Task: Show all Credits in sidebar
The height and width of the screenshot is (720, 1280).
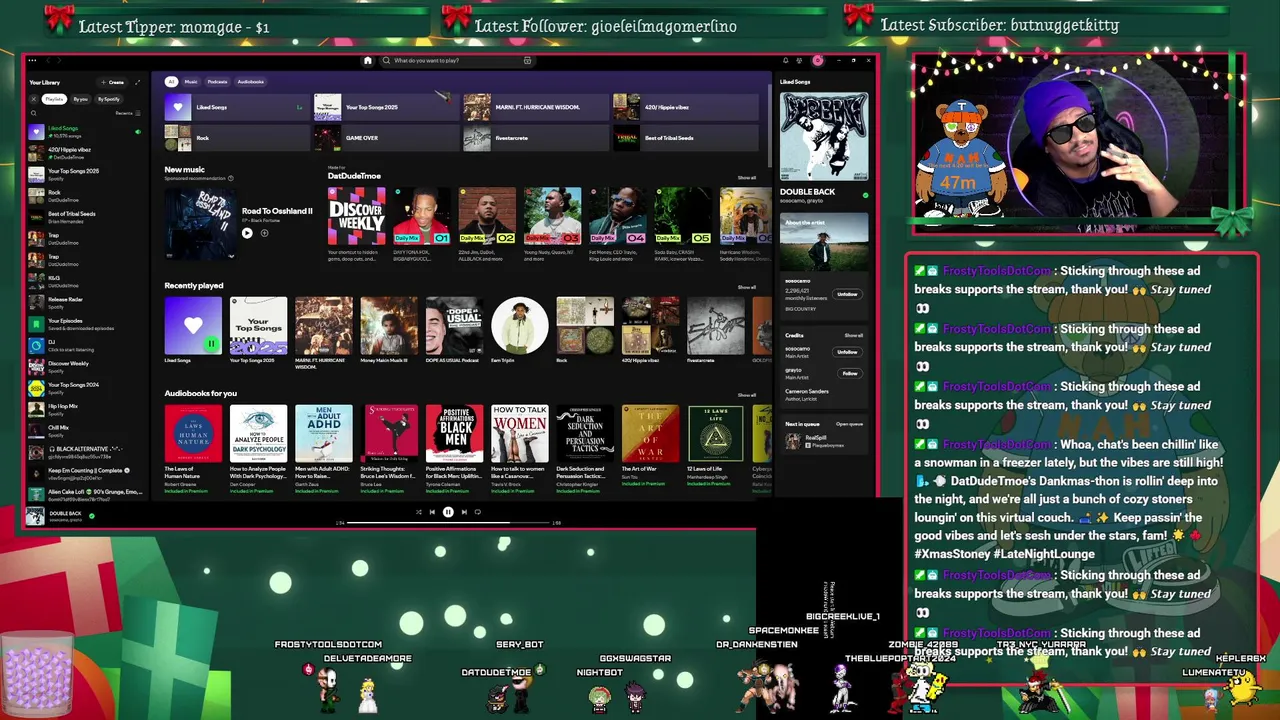Action: (x=853, y=335)
